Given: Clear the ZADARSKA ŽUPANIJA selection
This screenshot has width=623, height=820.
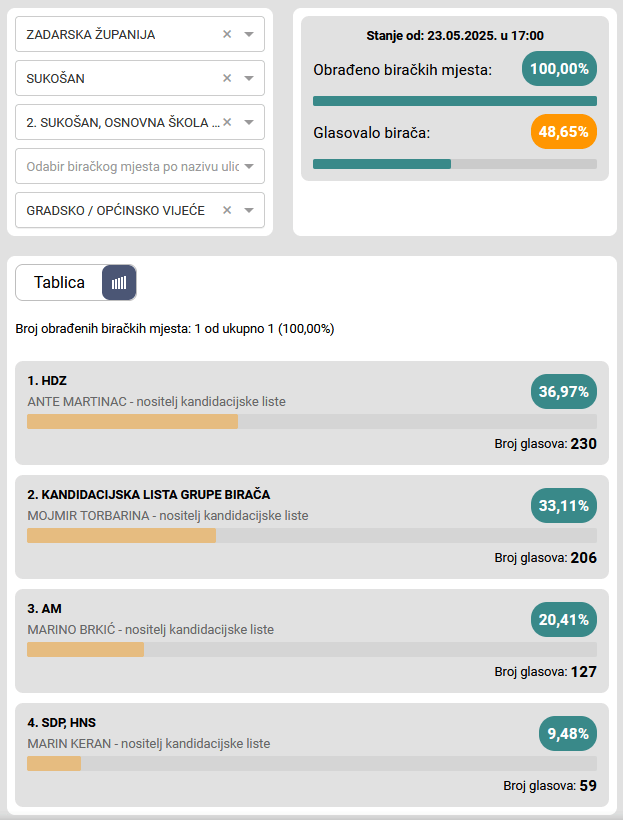Looking at the screenshot, I should coord(227,34).
